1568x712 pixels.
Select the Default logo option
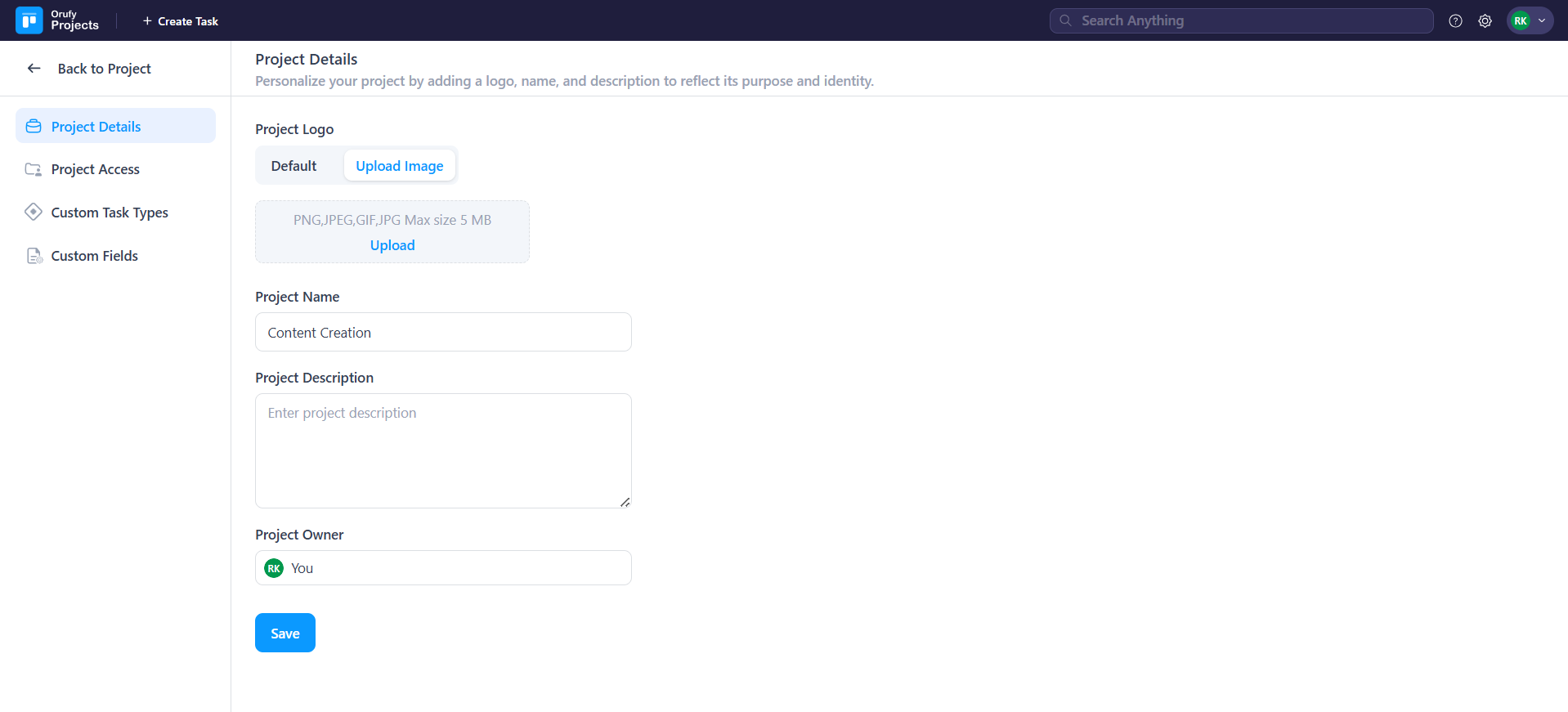click(293, 166)
